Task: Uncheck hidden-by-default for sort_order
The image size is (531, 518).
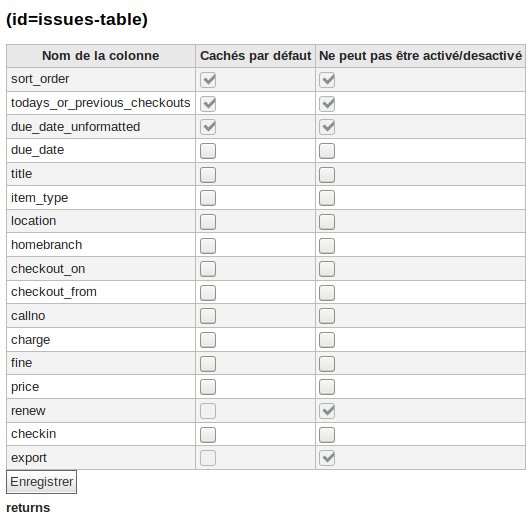Action: pos(208,80)
